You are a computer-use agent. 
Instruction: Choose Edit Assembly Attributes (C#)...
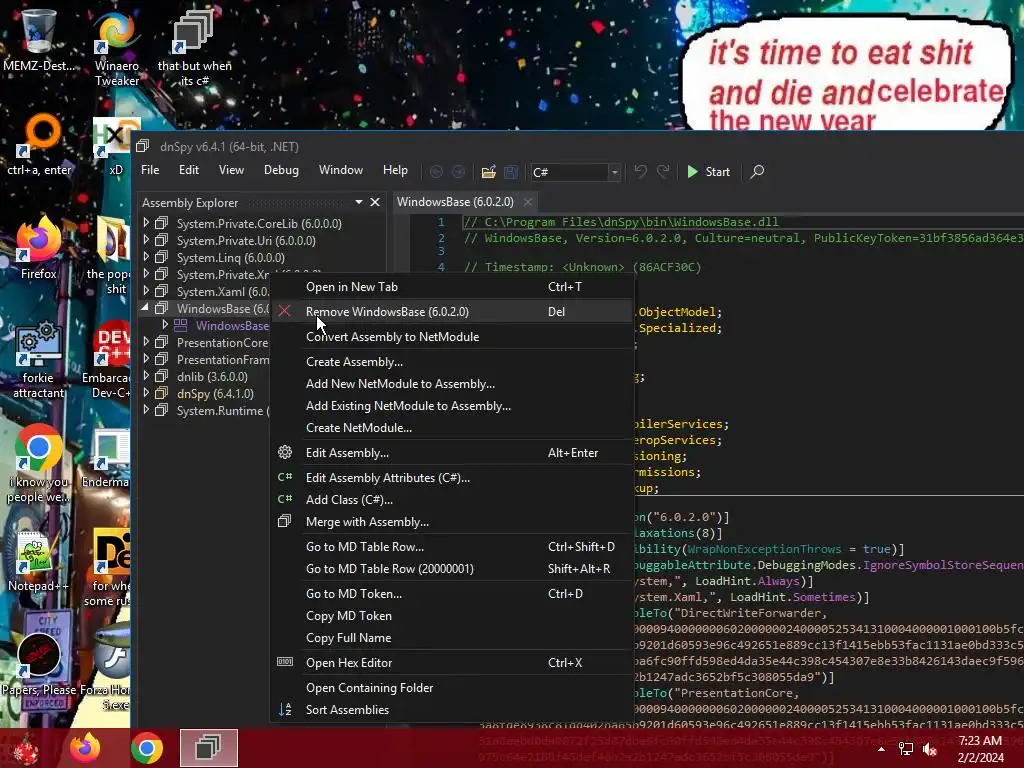[x=452, y=477]
